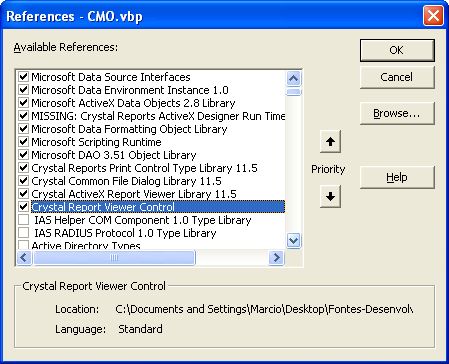Uncheck MISSING Crystal Reports ActiveX Designer reference
449x364 pixels.
point(23,116)
